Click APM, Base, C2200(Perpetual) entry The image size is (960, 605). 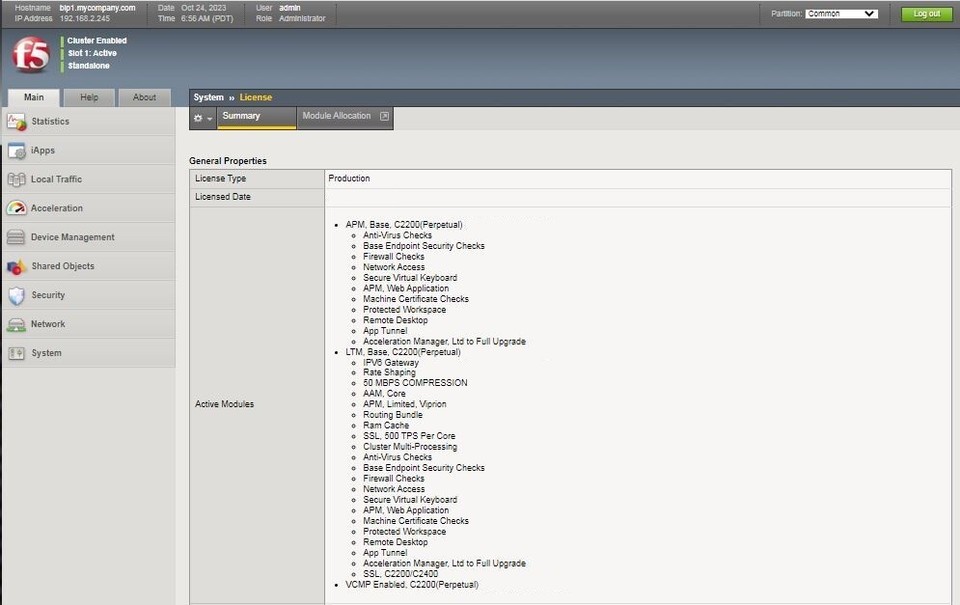(404, 225)
